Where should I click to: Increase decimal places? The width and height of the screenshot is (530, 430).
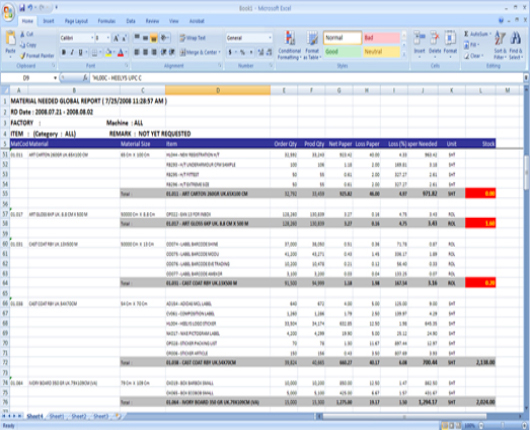(x=261, y=52)
